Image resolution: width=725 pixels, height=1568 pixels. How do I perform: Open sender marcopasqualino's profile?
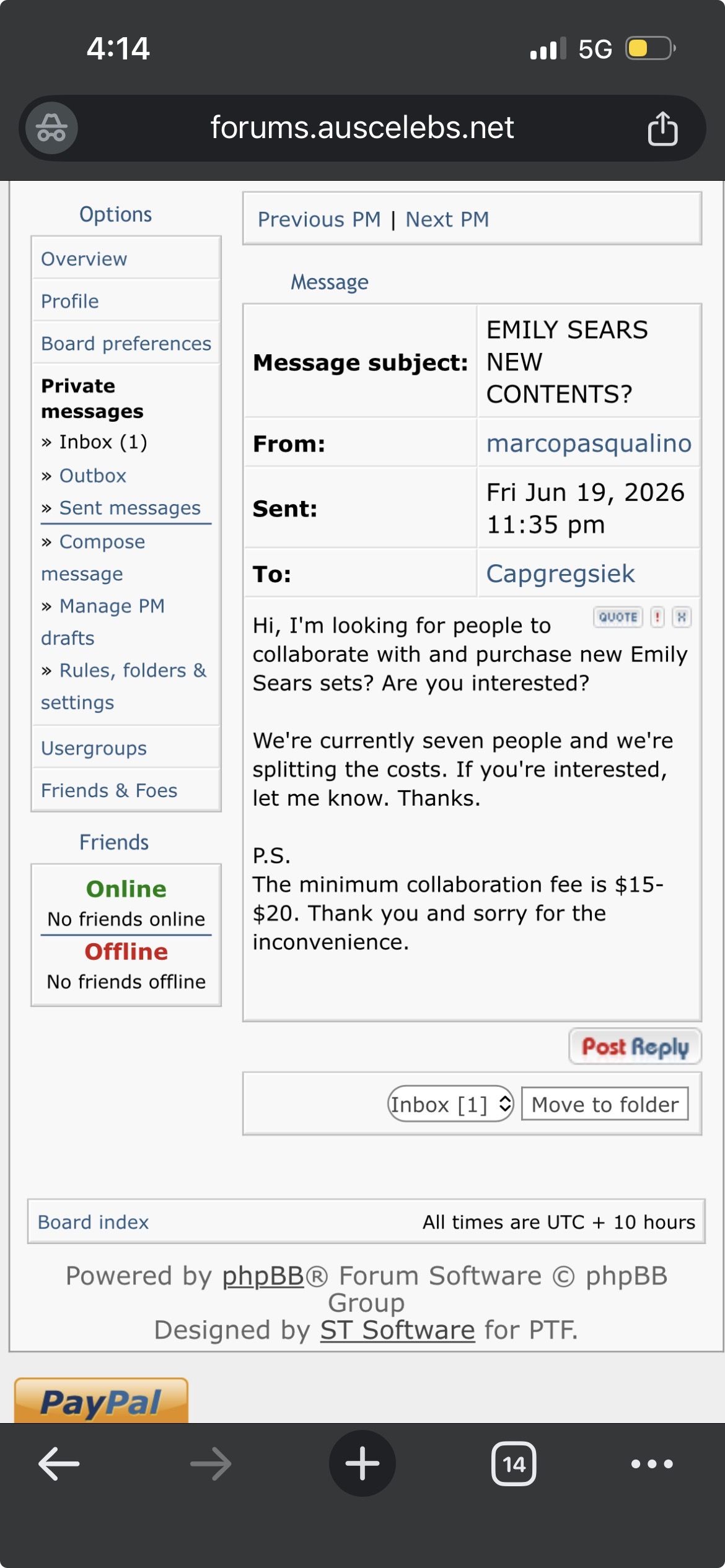pyautogui.click(x=589, y=443)
